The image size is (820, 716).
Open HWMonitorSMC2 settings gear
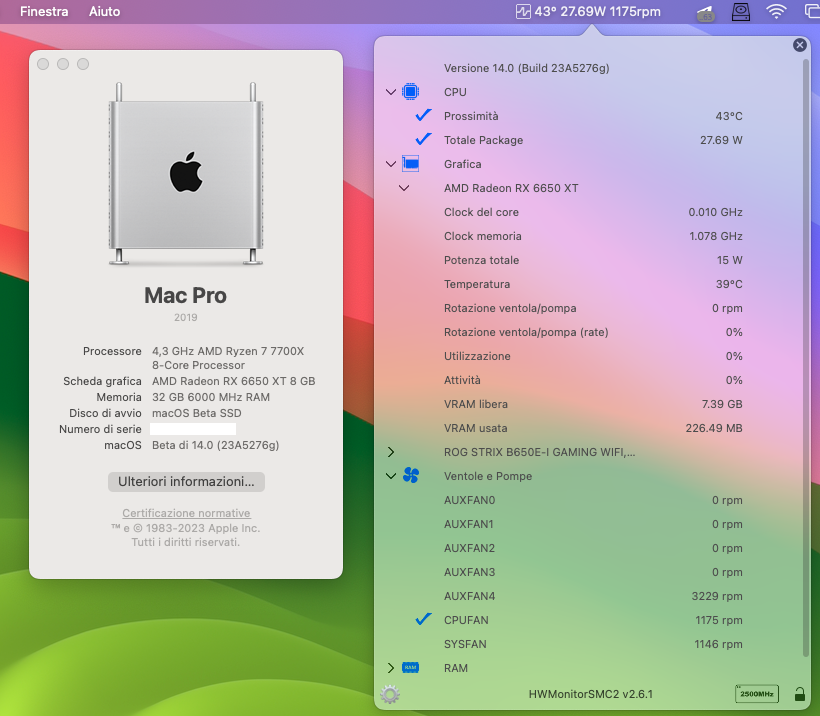[390, 694]
